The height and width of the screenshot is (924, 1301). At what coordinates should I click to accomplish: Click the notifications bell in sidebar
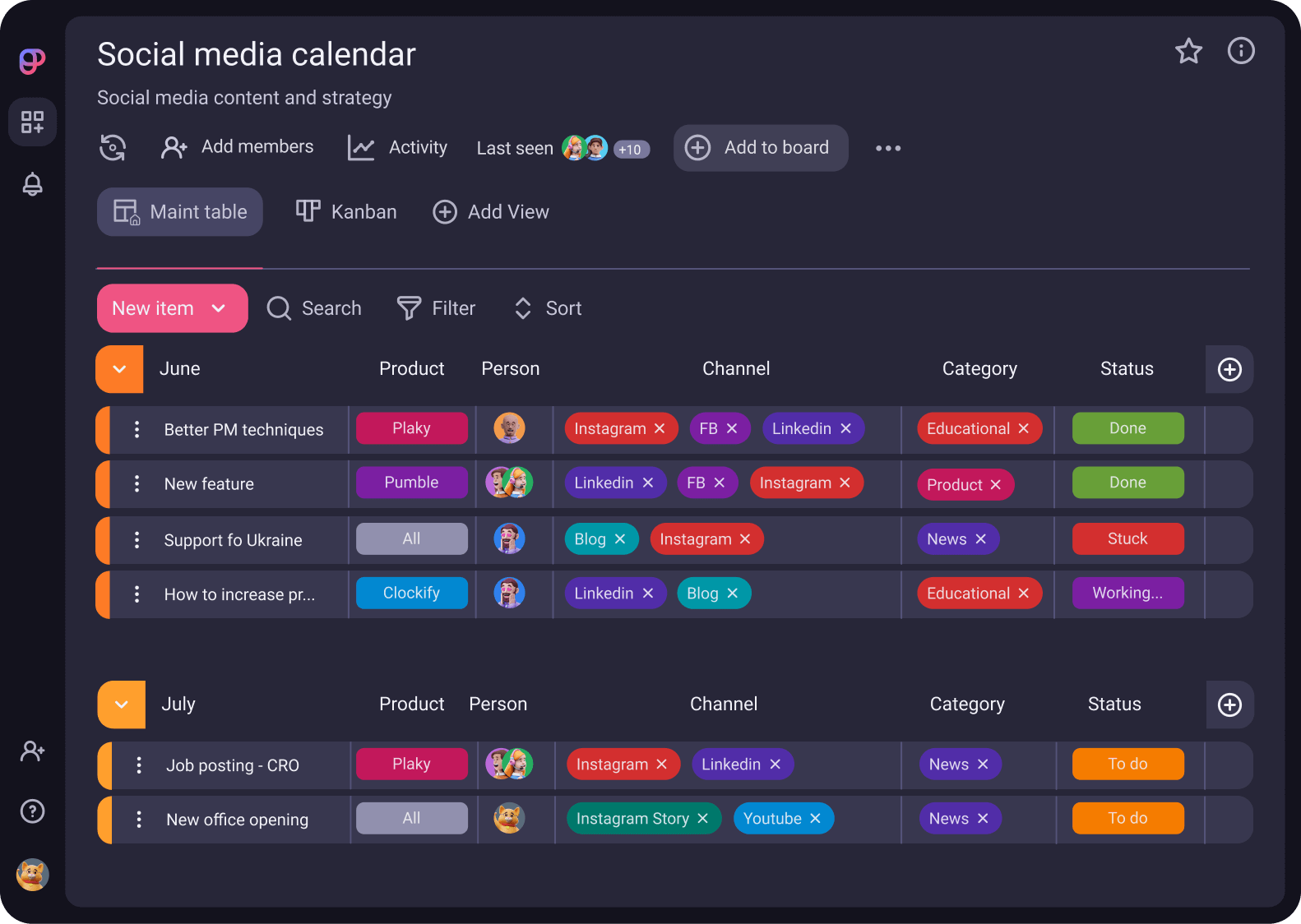tap(32, 184)
